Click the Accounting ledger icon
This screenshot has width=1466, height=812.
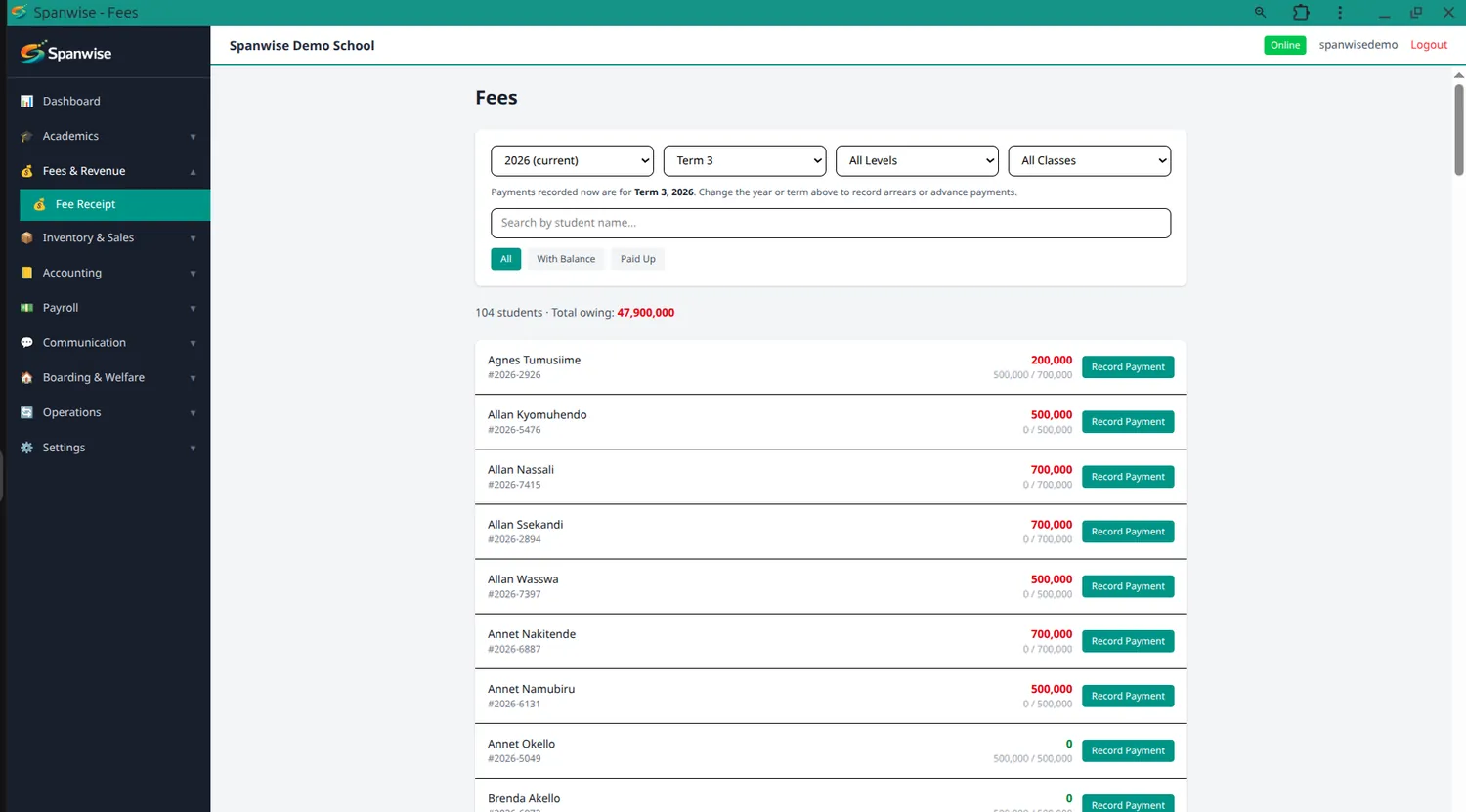coord(26,273)
